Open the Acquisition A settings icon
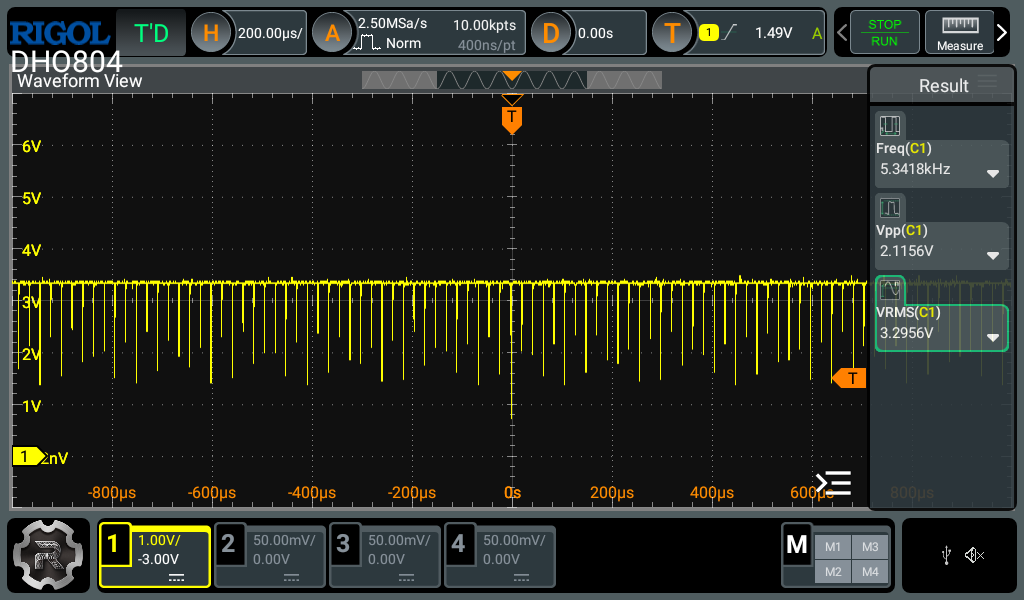Screen dimensions: 1024x600 click(x=332, y=33)
